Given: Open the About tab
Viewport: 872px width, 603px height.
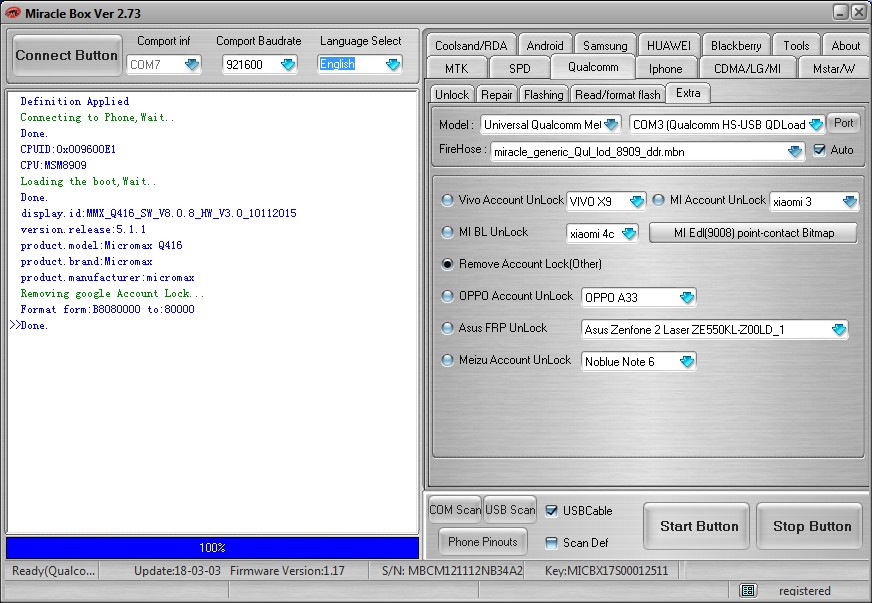Looking at the screenshot, I should pyautogui.click(x=845, y=46).
